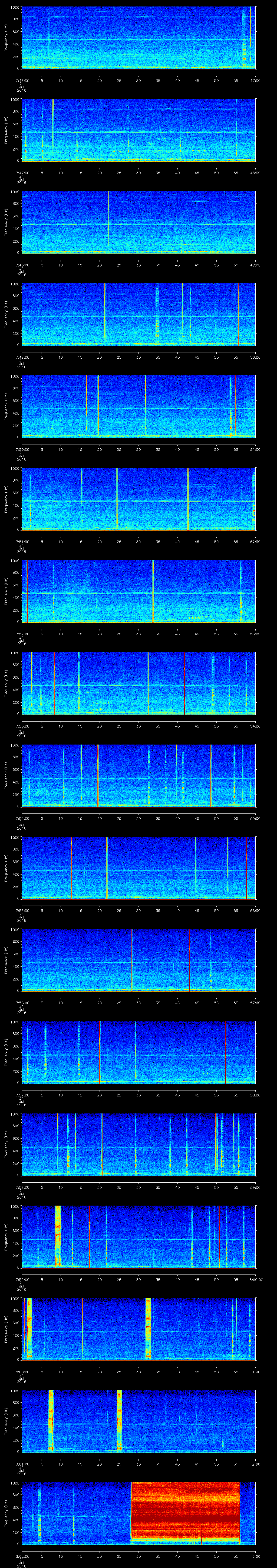The height and width of the screenshot is (1568, 277).
Task: Click the red vertical line near 22 seconds in the 7:48:00 panel
Action: (x=108, y=219)
